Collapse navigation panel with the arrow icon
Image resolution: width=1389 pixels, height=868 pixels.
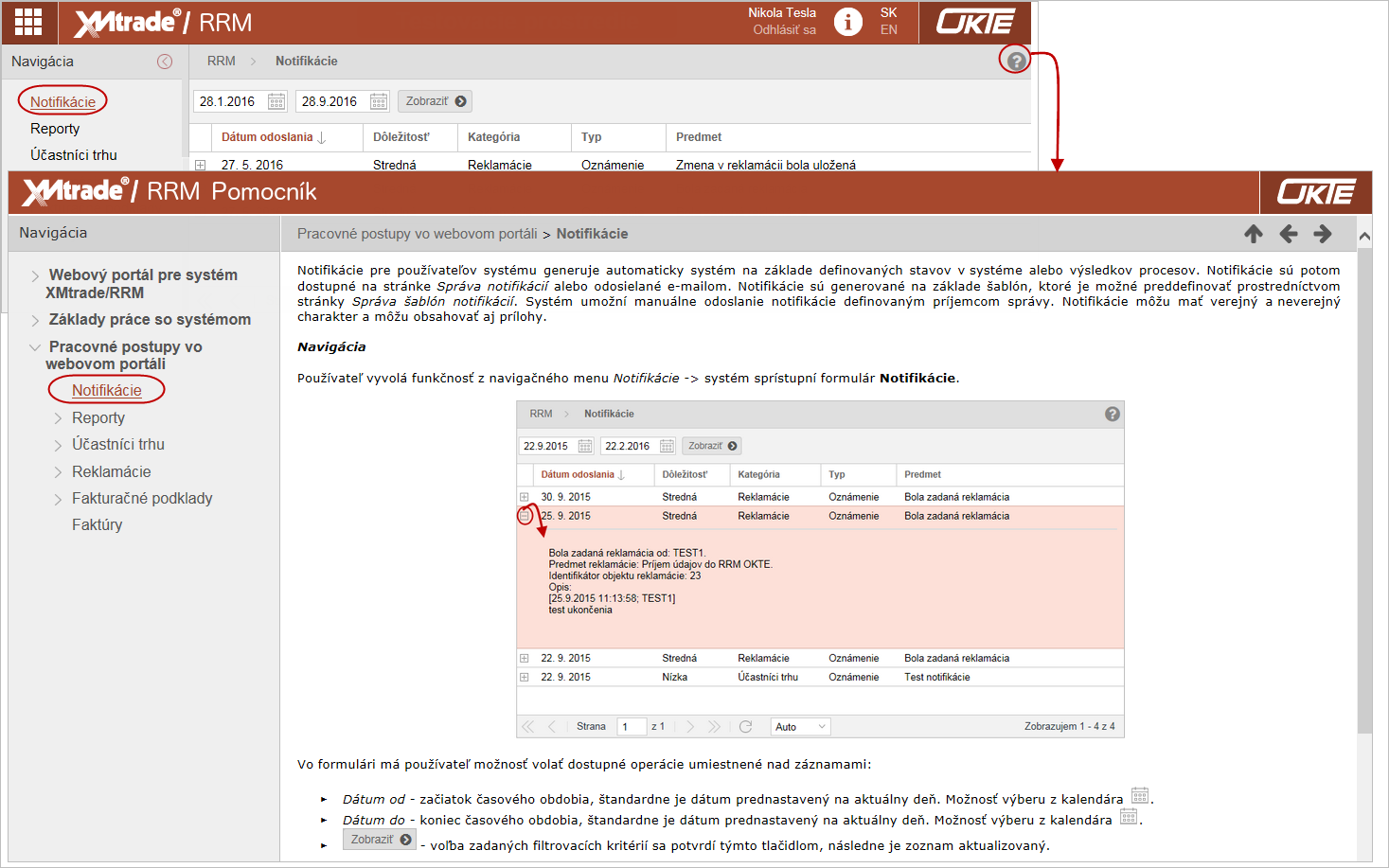pos(165,62)
